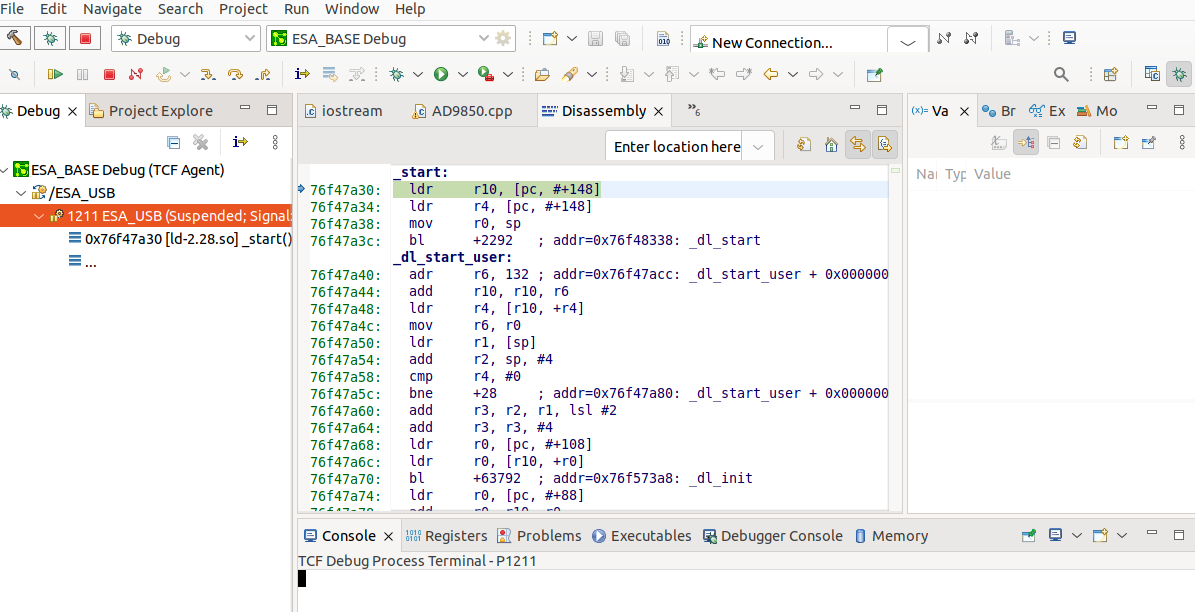
Task: Open the Problems tab
Action: coord(539,536)
